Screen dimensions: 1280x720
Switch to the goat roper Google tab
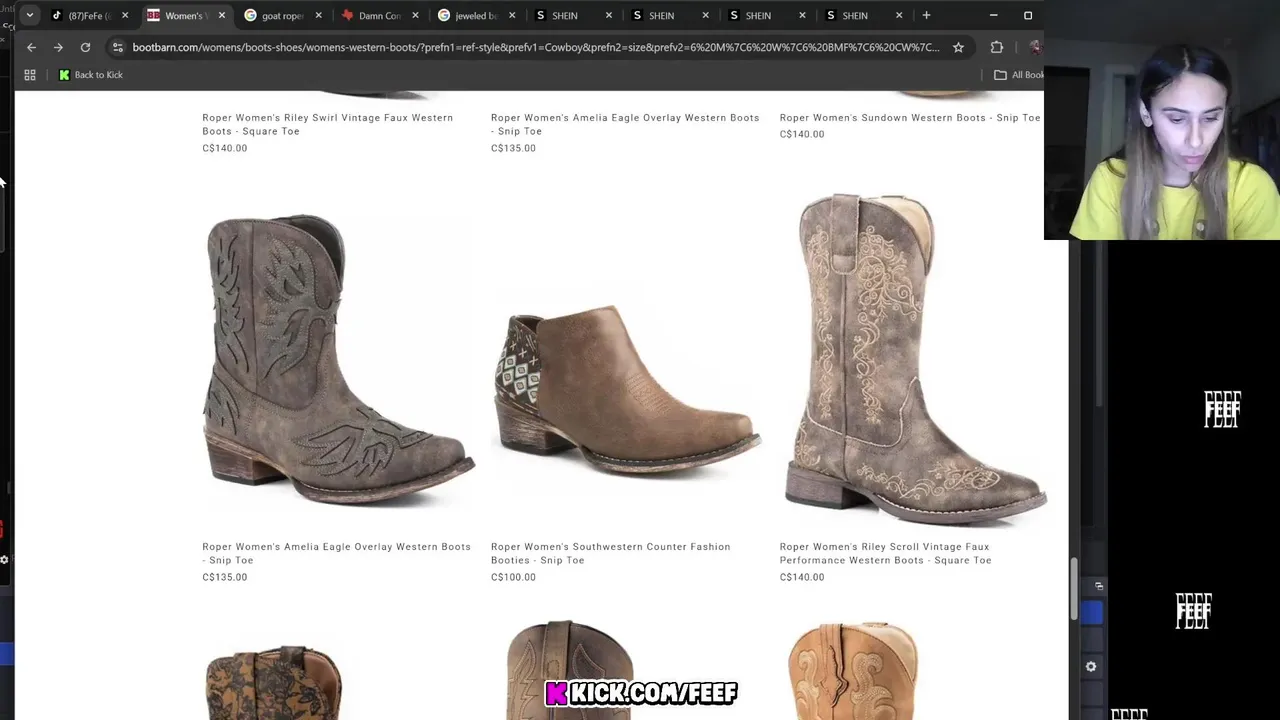(280, 15)
